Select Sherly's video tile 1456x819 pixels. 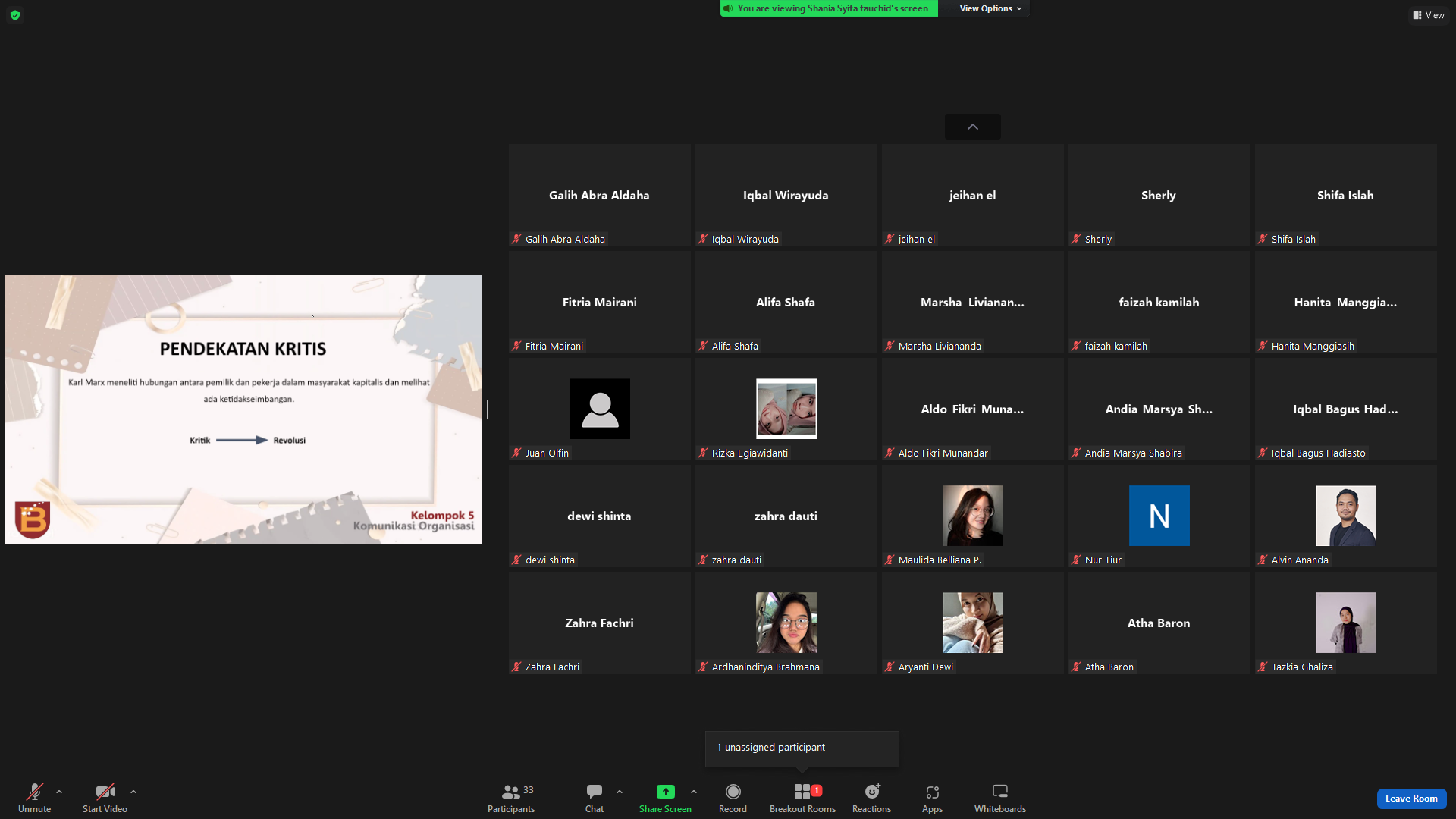[1159, 196]
